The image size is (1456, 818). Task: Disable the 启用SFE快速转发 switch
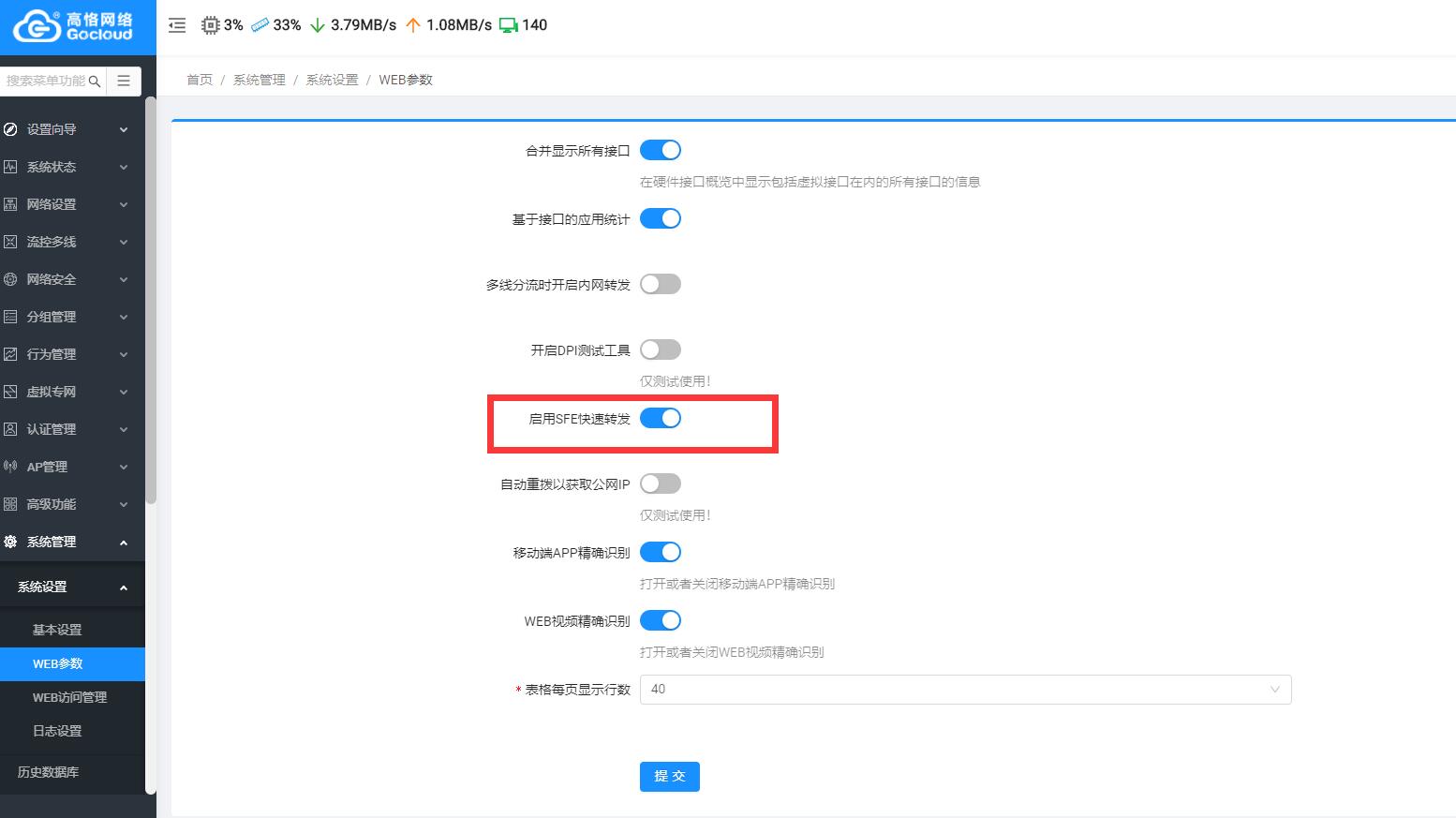(661, 418)
